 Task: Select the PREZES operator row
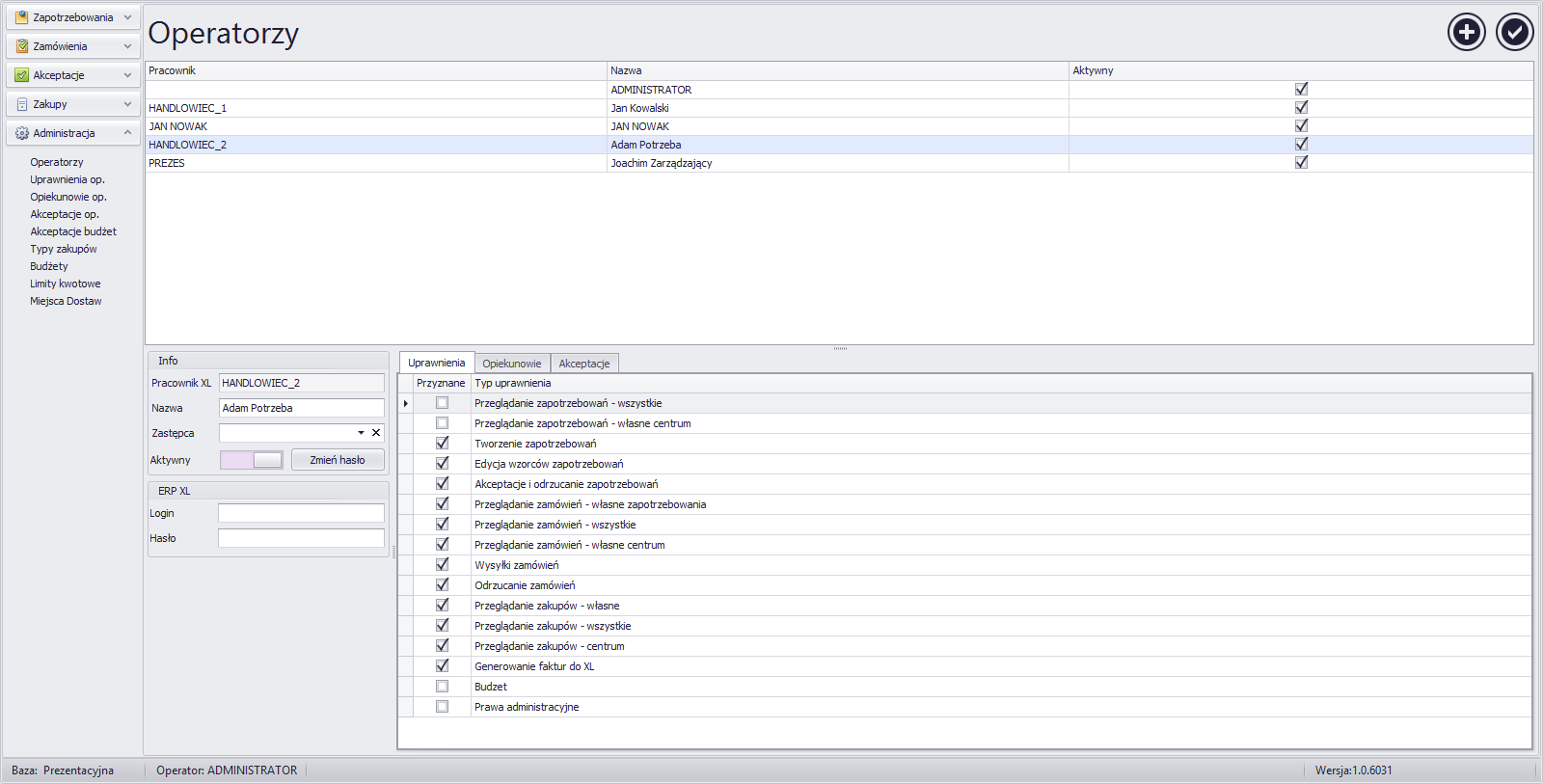click(839, 163)
